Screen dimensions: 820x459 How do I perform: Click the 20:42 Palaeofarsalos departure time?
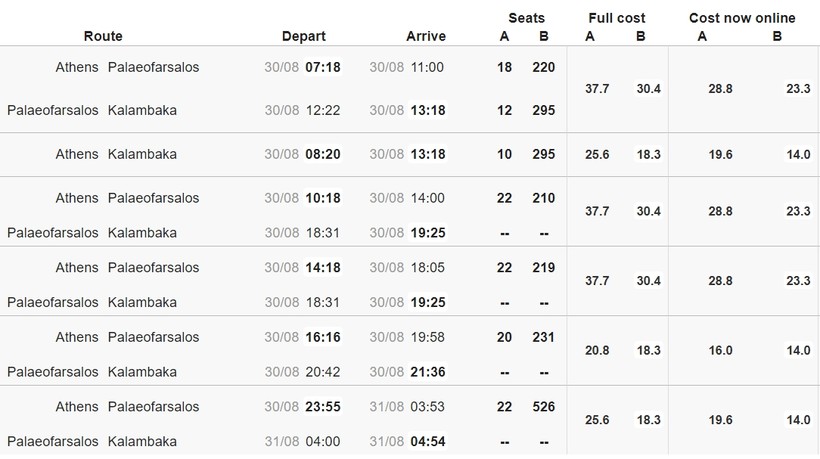pyautogui.click(x=323, y=372)
